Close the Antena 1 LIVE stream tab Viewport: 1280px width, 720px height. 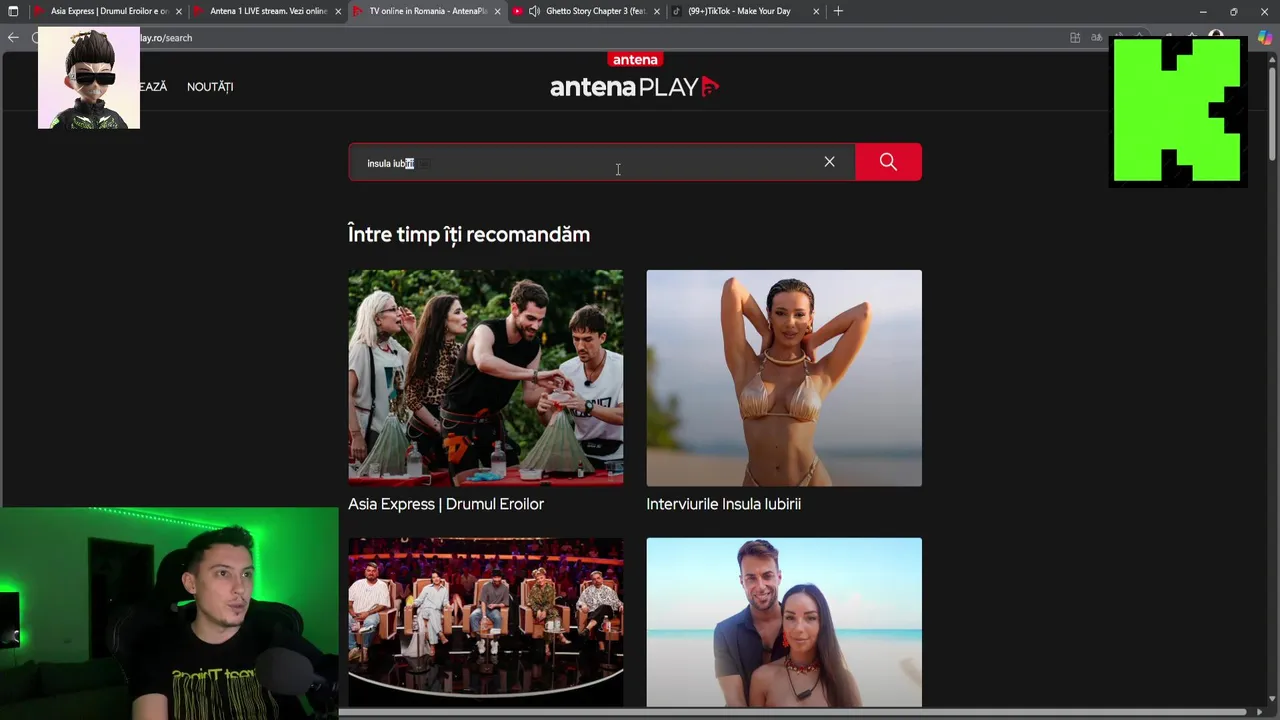click(338, 11)
